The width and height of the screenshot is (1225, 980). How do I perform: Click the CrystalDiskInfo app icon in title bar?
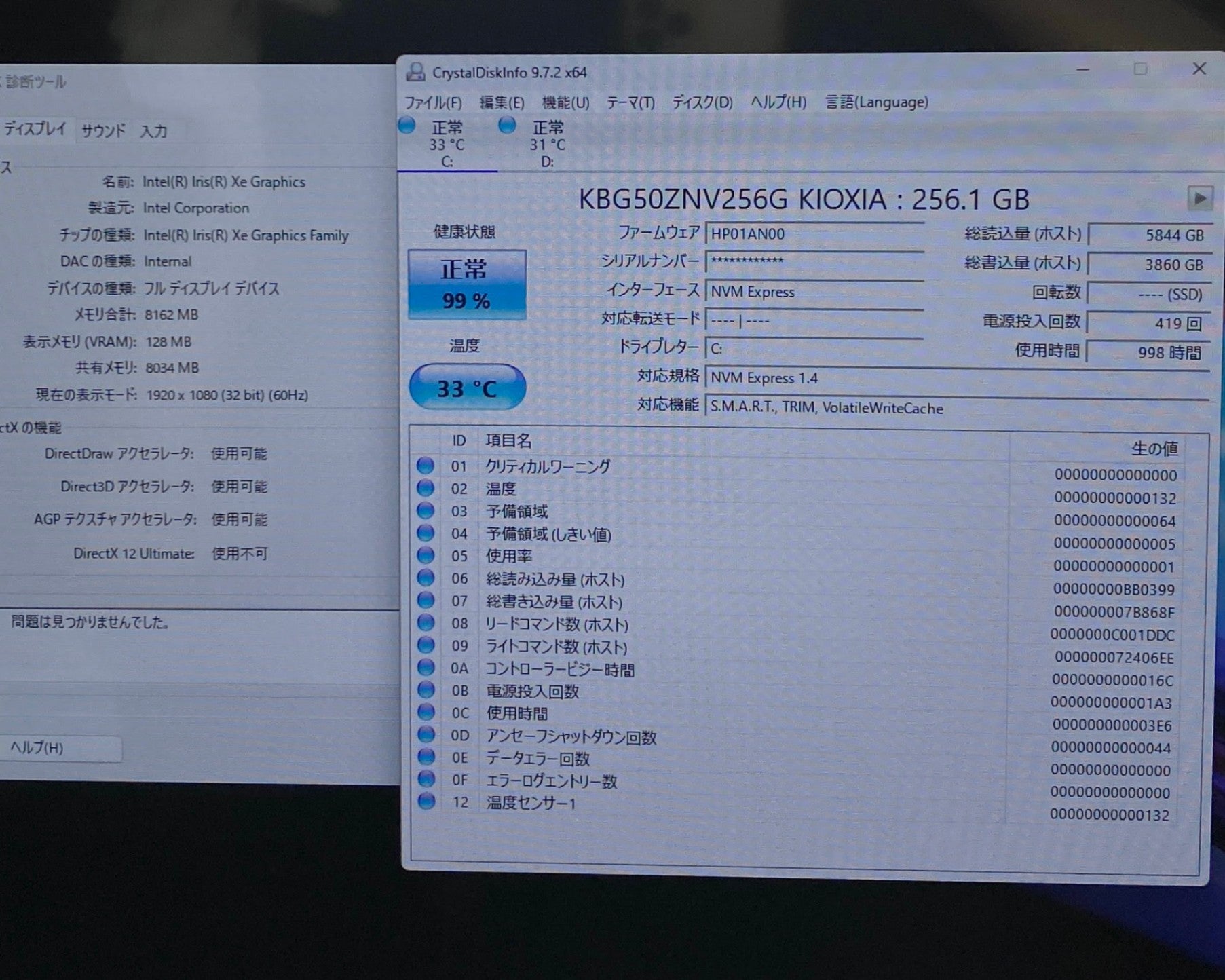coord(415,72)
